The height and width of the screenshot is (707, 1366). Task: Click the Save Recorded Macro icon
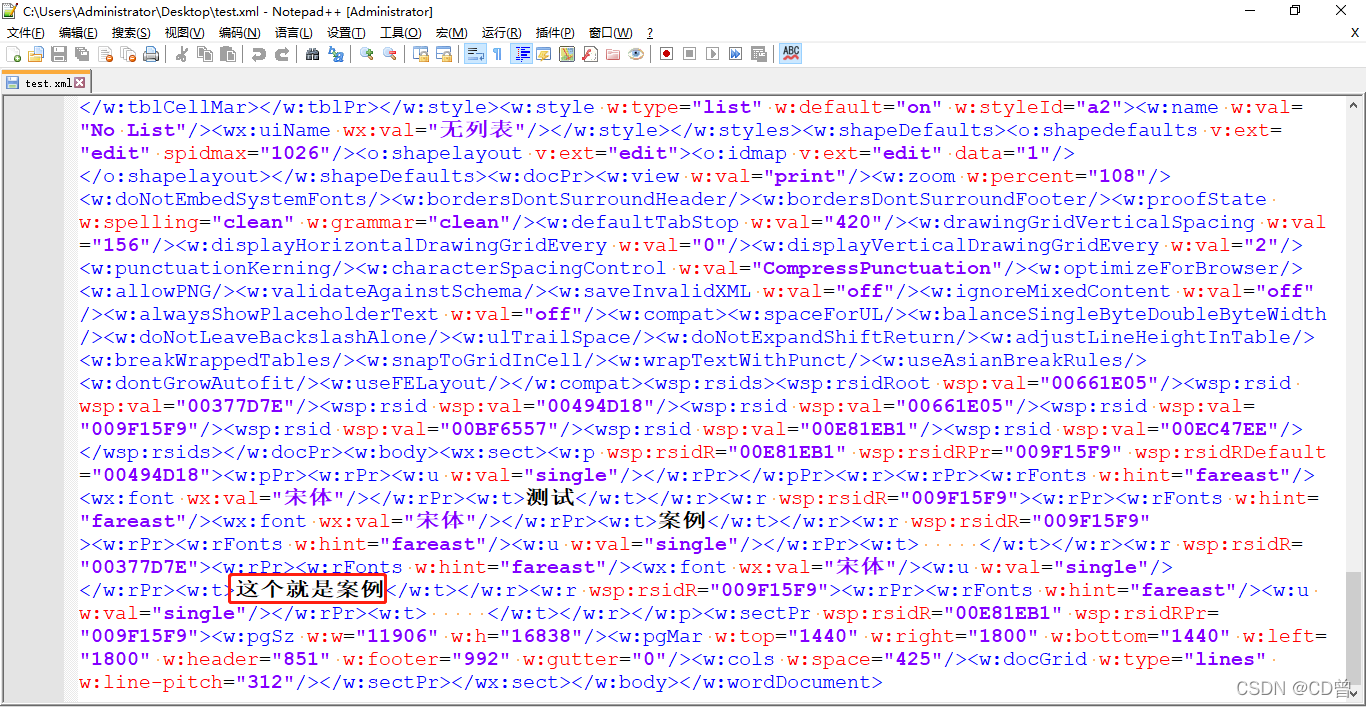point(758,54)
